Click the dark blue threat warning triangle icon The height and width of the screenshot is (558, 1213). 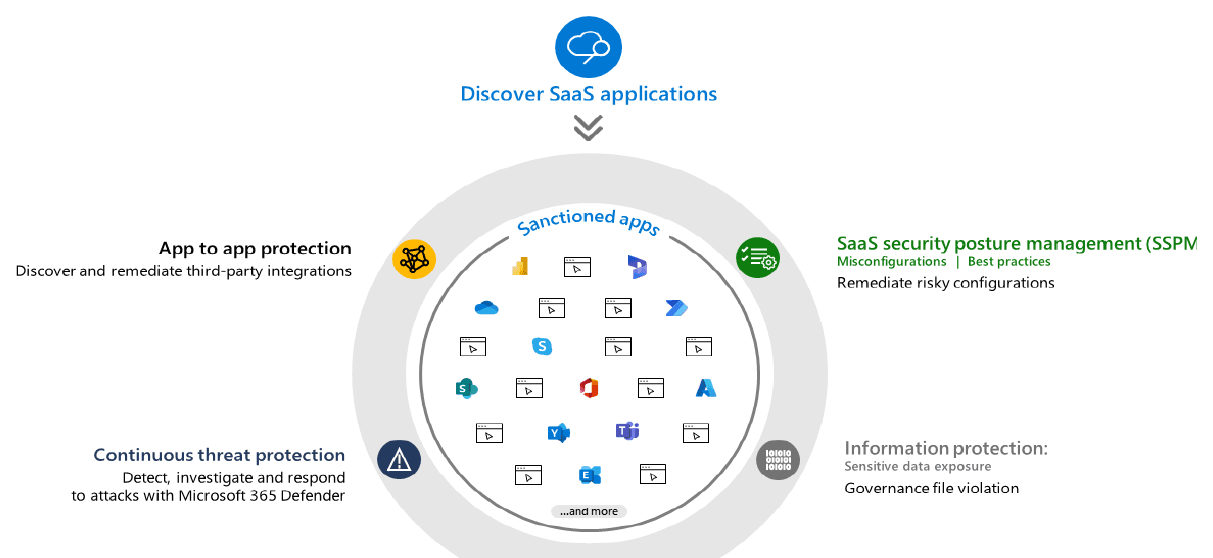[399, 460]
